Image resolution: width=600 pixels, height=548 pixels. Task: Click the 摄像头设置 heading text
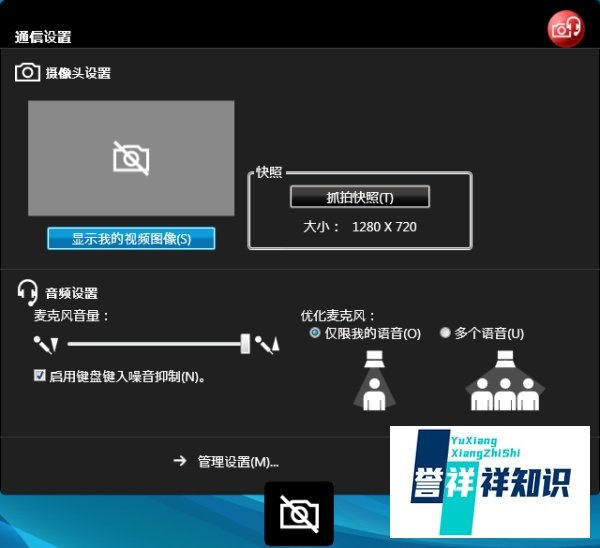tap(78, 73)
